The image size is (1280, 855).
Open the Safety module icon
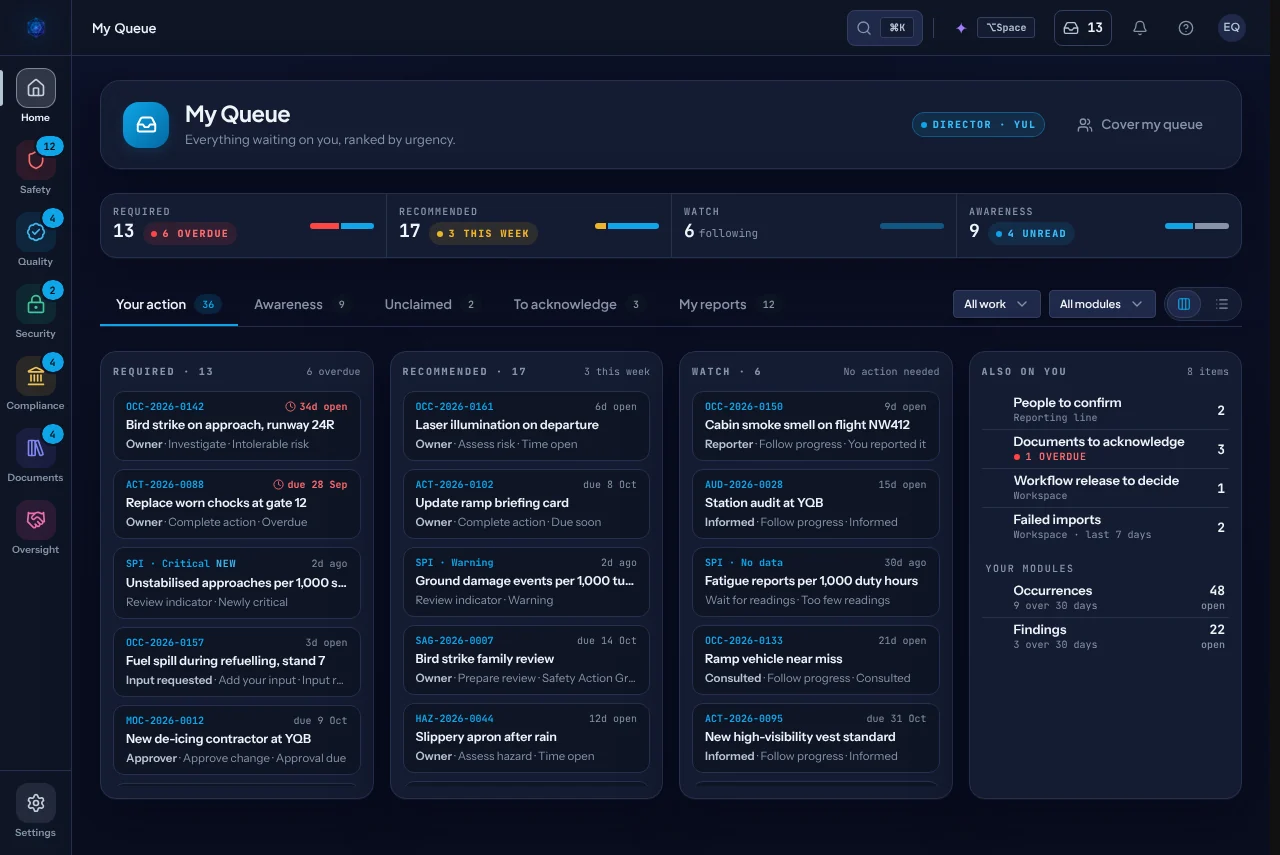(36, 160)
